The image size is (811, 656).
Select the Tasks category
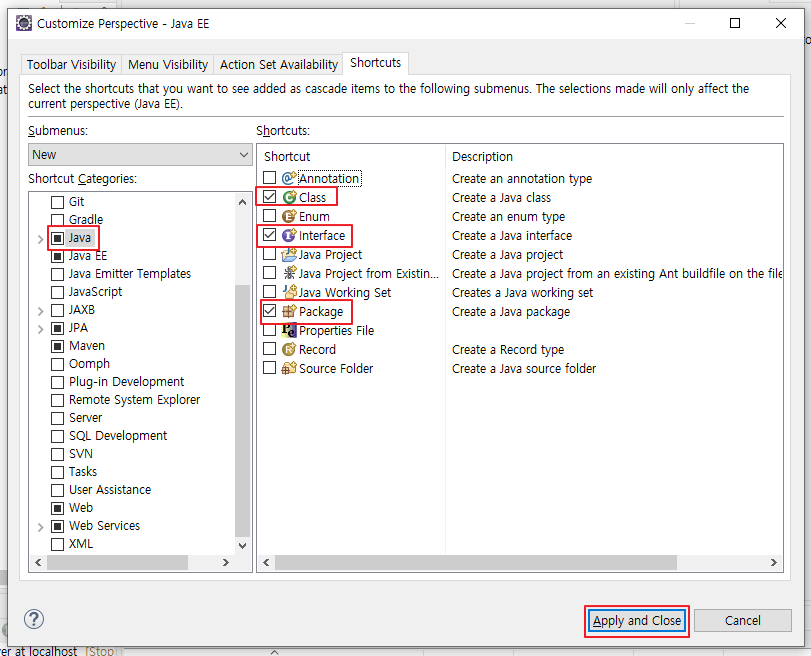tap(83, 472)
